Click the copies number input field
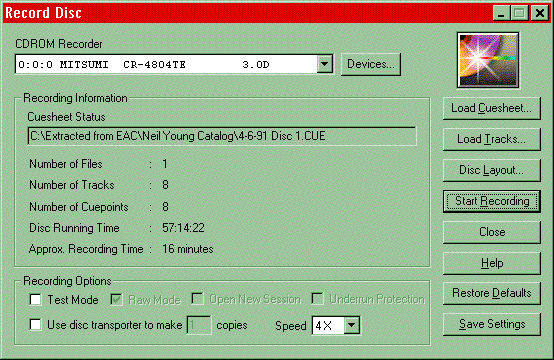554x360 pixels. point(199,325)
